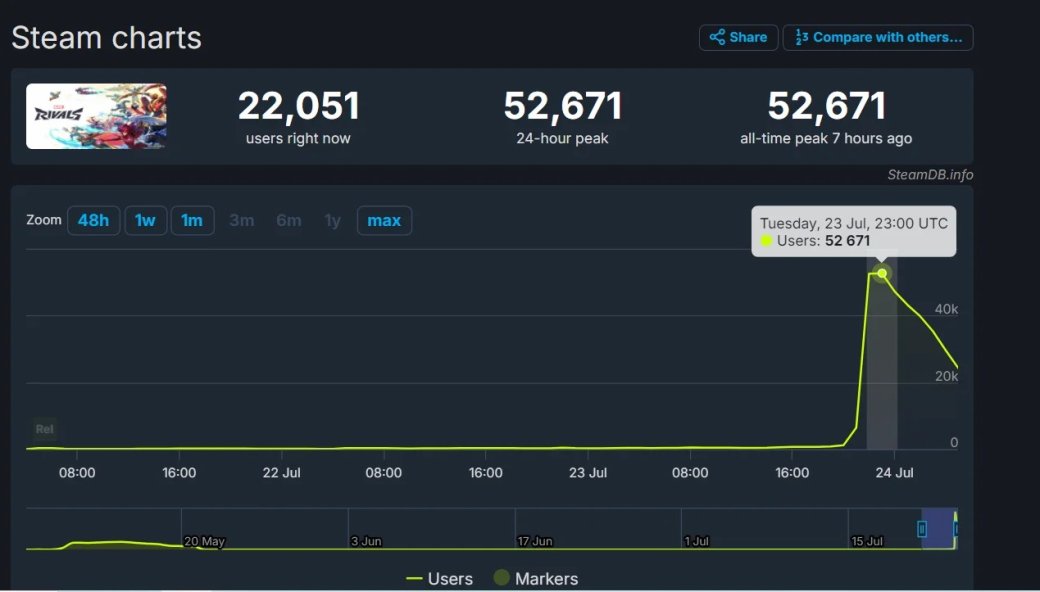This screenshot has height=592, width=1040.
Task: Select the disabled 3m zoom option
Action: click(x=241, y=221)
